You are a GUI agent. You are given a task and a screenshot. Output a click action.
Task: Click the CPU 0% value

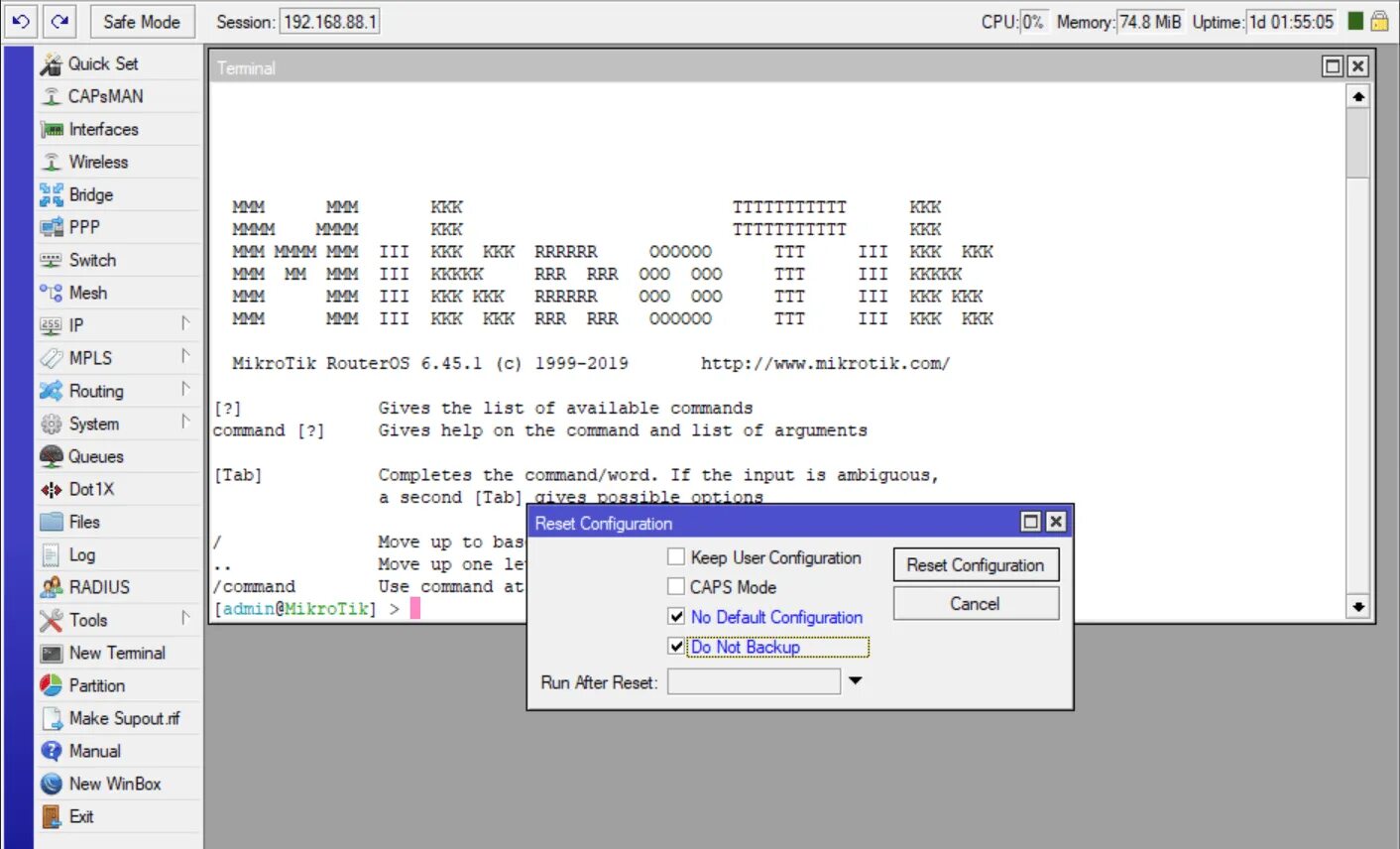(1032, 22)
